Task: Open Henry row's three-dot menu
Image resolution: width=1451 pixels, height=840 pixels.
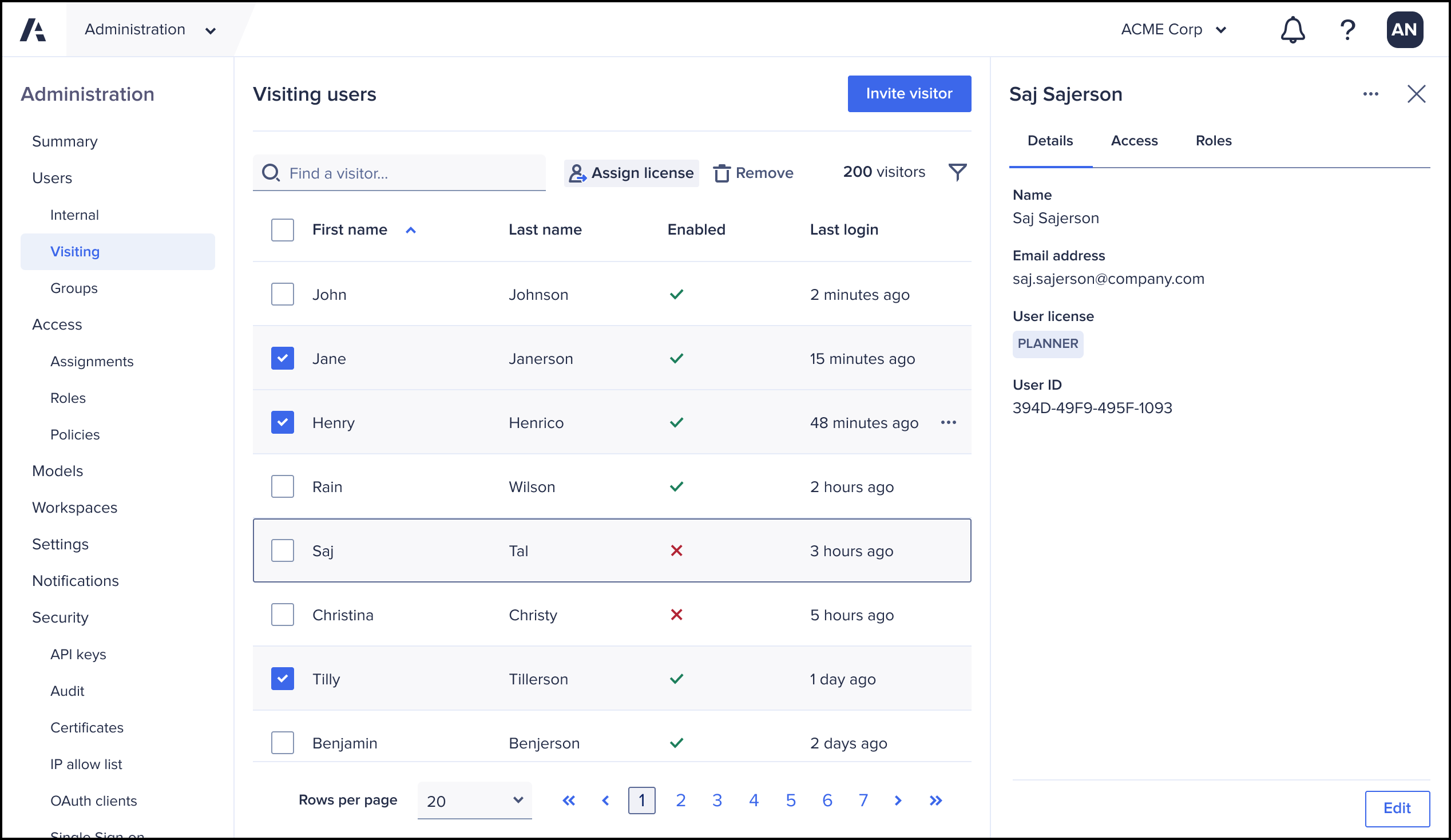Action: (x=947, y=423)
